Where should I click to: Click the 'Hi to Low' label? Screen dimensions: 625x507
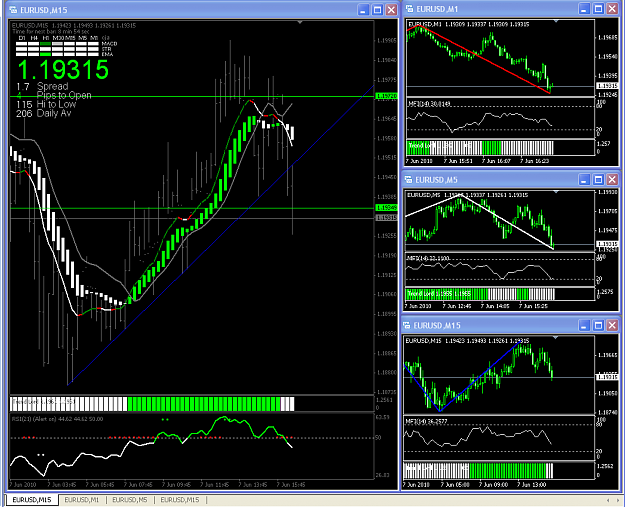point(57,104)
